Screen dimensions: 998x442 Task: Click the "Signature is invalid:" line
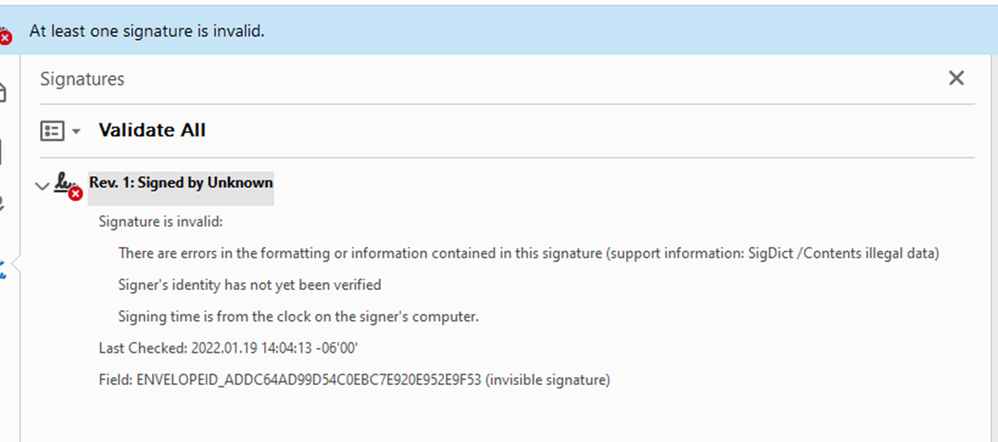click(x=160, y=221)
